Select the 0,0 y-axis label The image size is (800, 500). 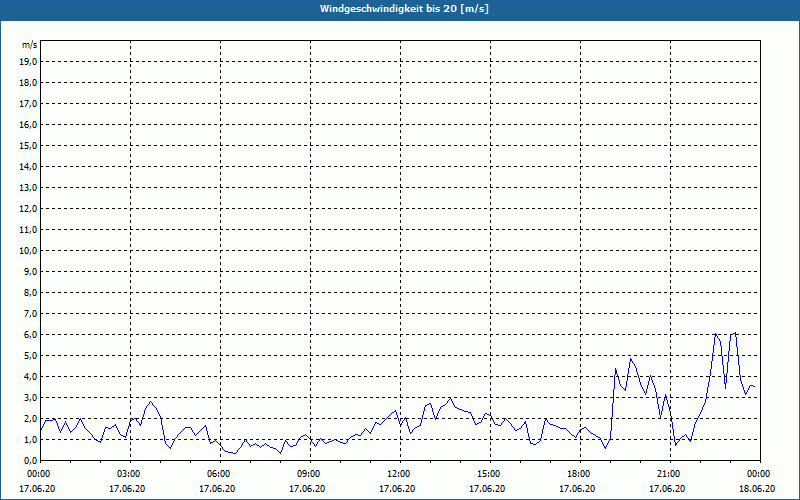tap(31, 461)
